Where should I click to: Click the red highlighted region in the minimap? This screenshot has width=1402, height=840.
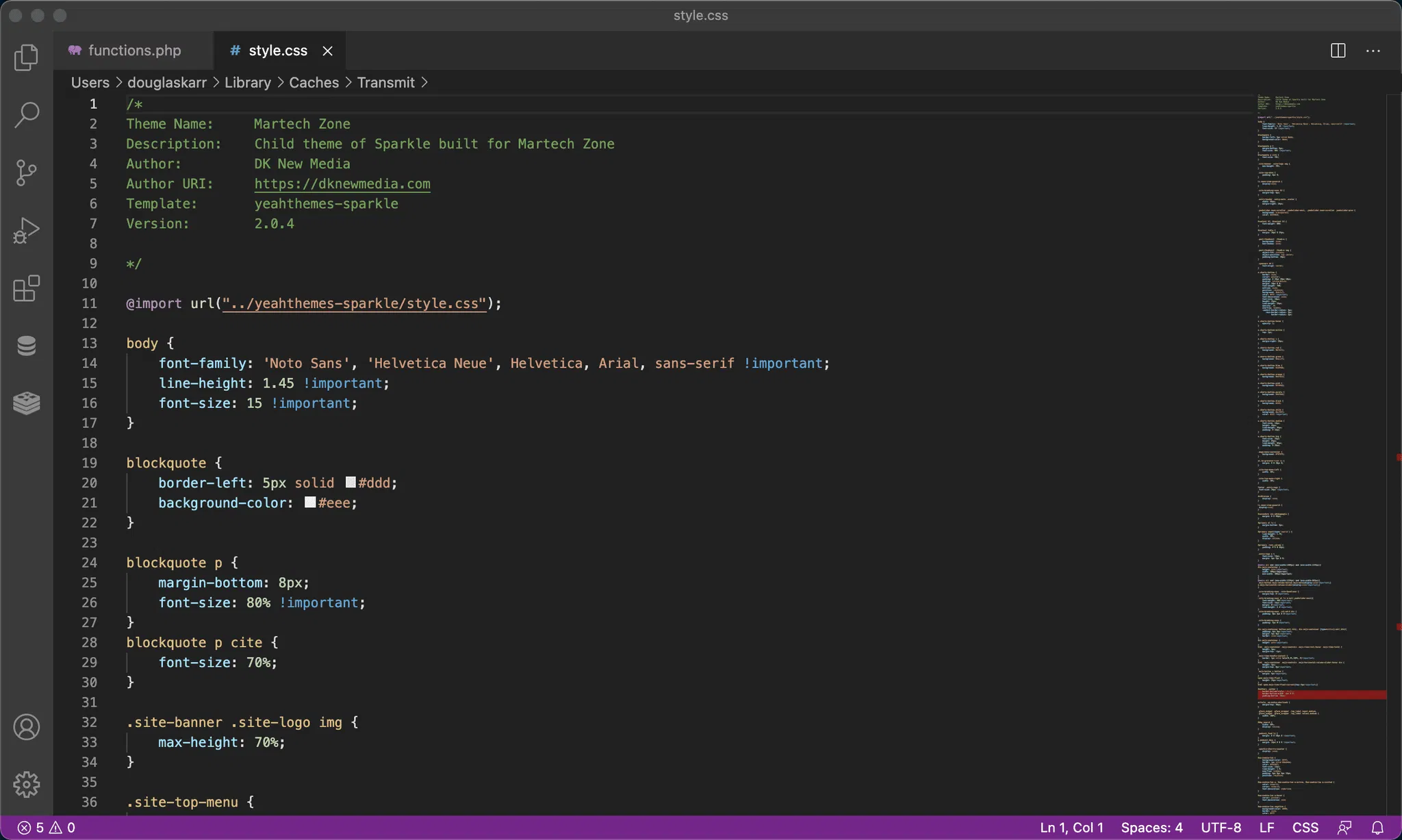point(1321,694)
